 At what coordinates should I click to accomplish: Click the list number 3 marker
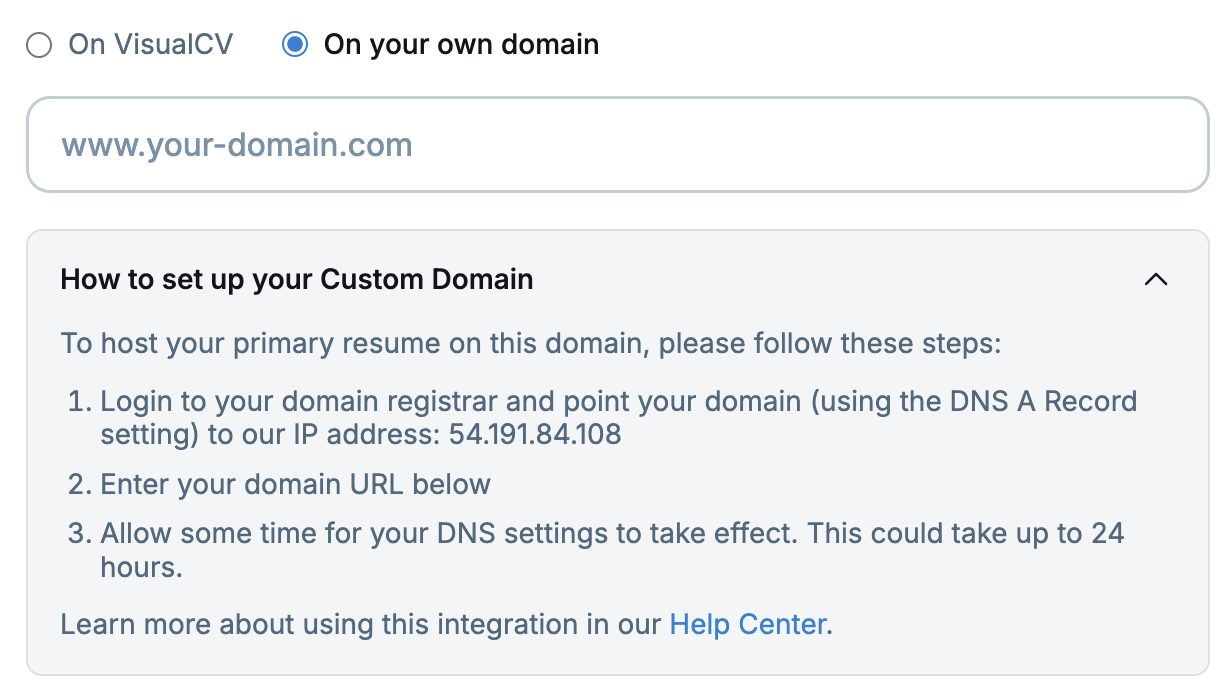pyautogui.click(x=78, y=533)
